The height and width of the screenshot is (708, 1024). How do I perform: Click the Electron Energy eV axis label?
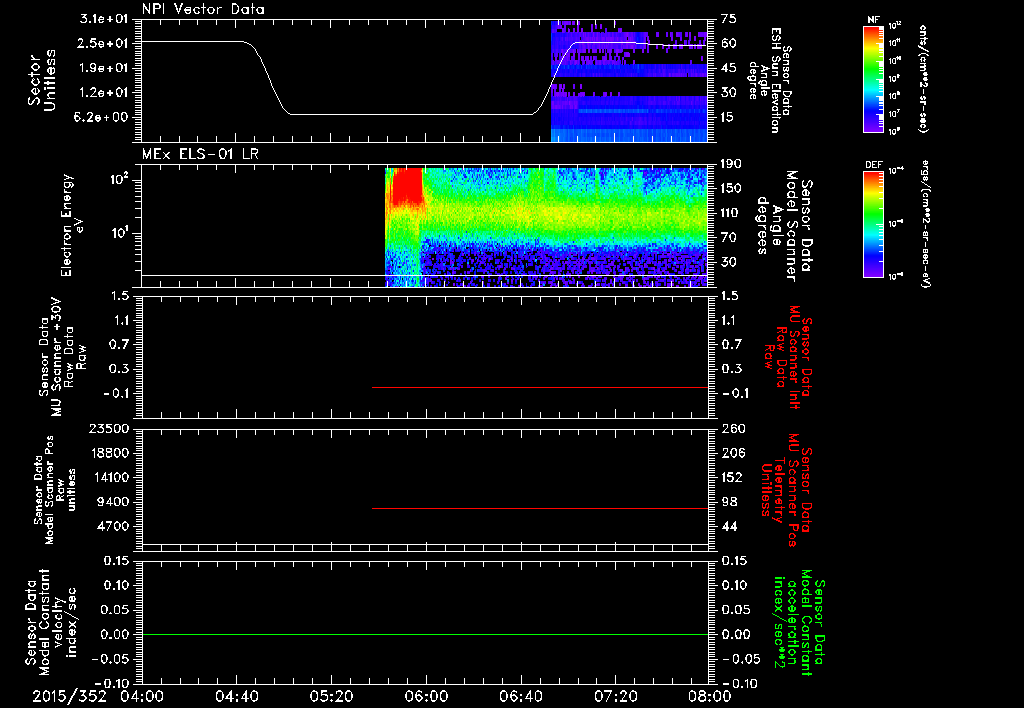73,225
